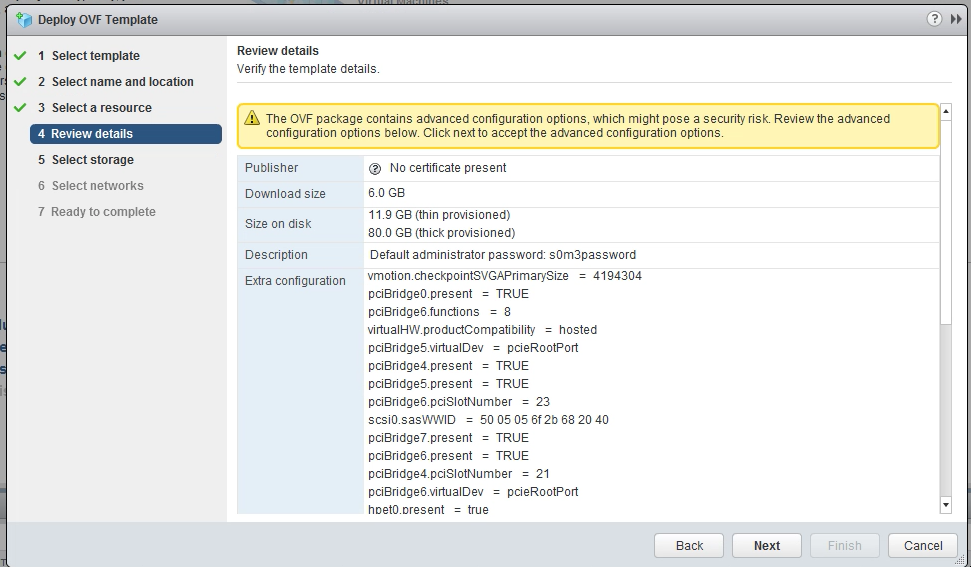Click the help question mark icon
The height and width of the screenshot is (567, 971).
tap(934, 19)
